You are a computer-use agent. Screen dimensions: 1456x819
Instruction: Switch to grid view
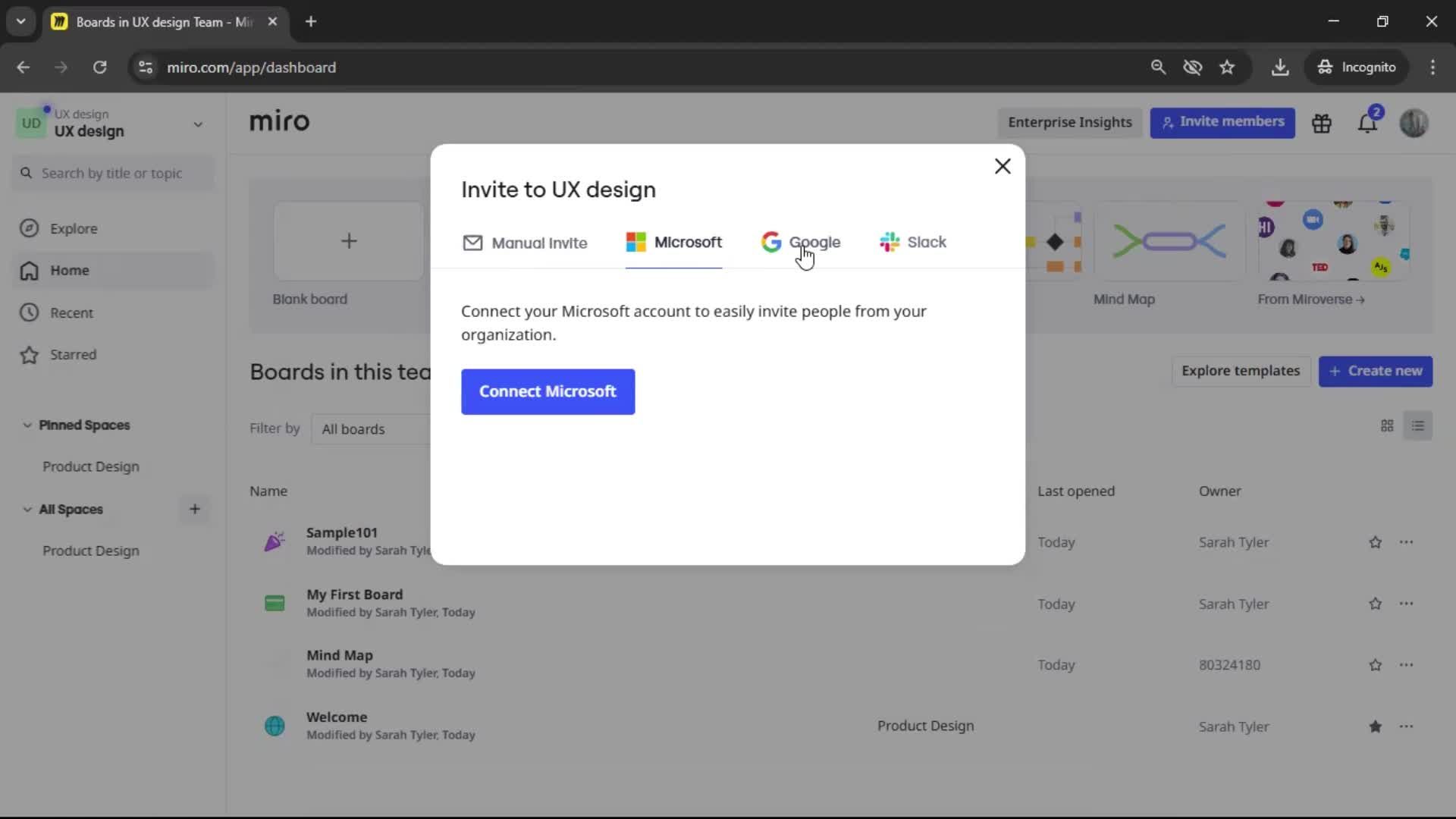1387,426
